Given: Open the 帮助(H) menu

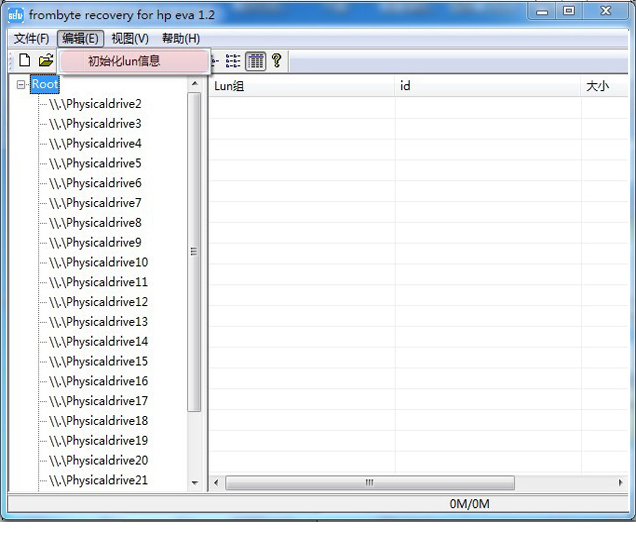Looking at the screenshot, I should 181,39.
